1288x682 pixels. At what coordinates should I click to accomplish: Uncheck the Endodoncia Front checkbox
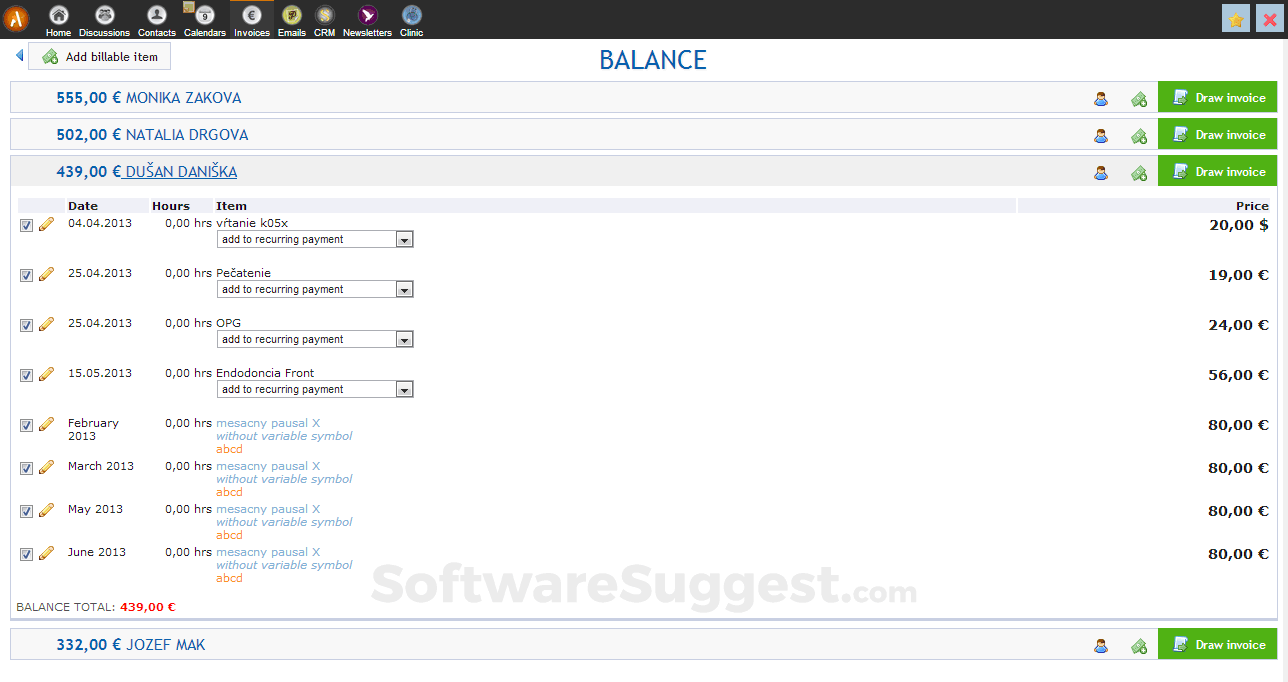point(26,375)
